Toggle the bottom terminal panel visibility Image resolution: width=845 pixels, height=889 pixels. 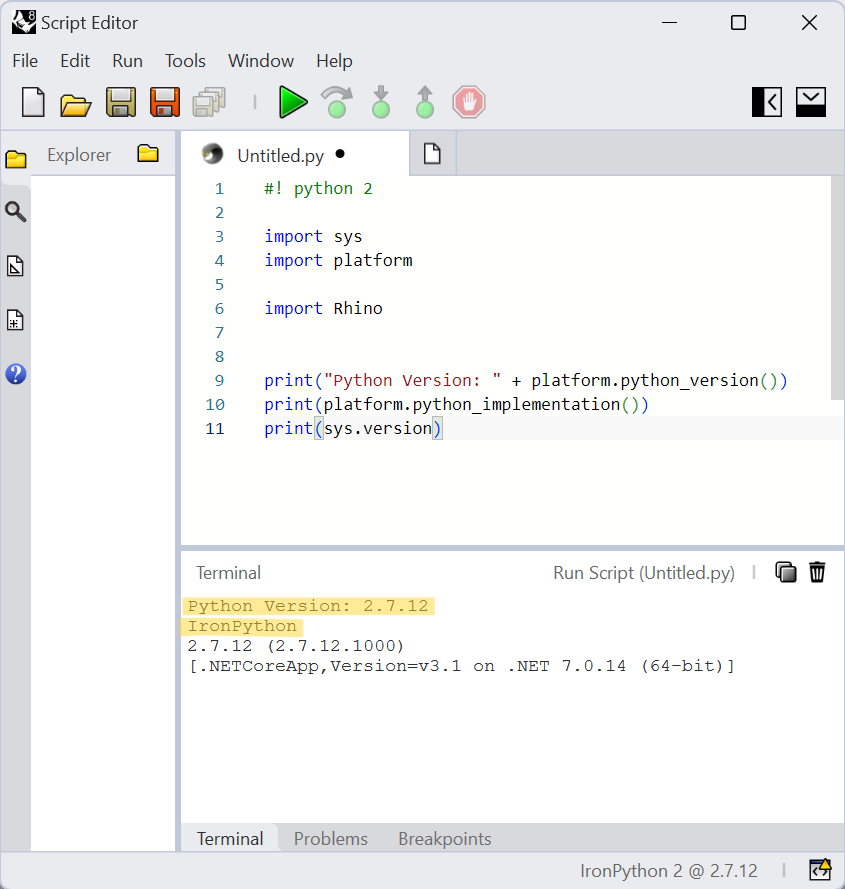tap(811, 102)
